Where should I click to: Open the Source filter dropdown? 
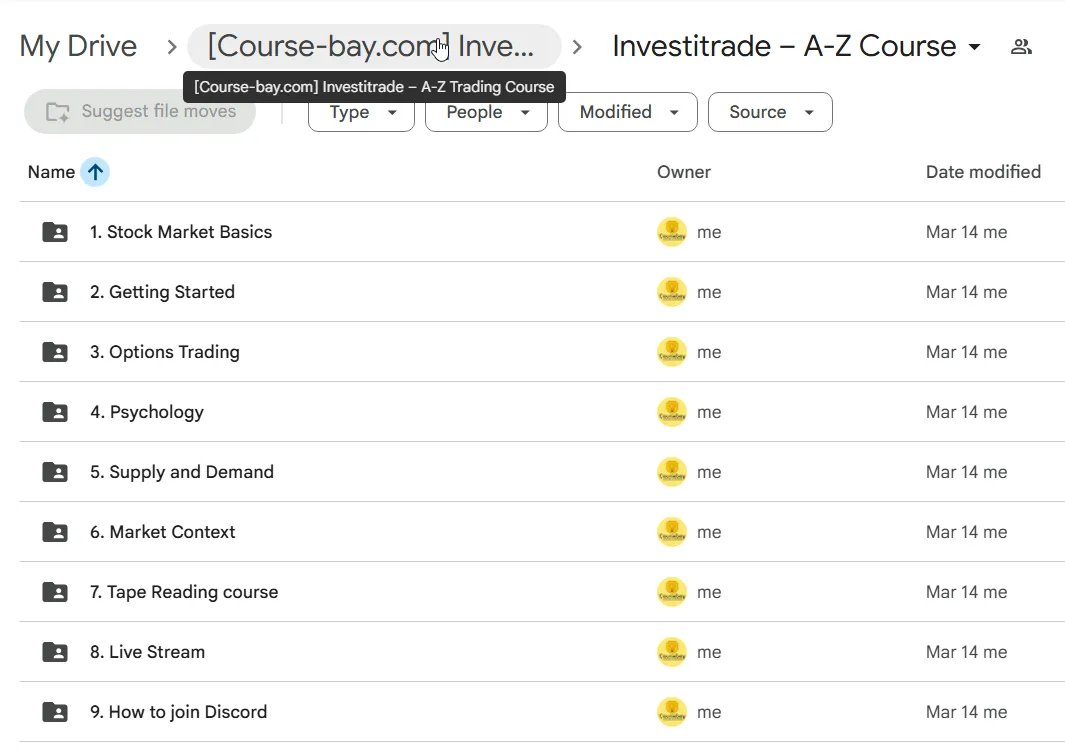tap(770, 112)
